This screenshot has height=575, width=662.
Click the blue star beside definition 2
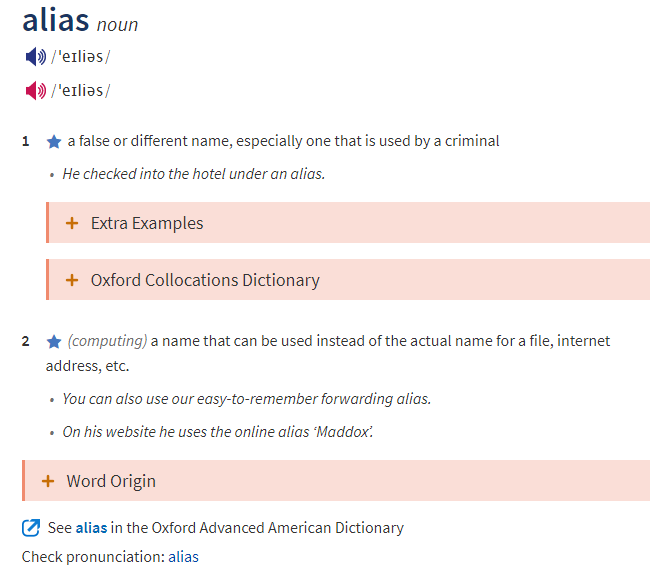click(x=54, y=342)
